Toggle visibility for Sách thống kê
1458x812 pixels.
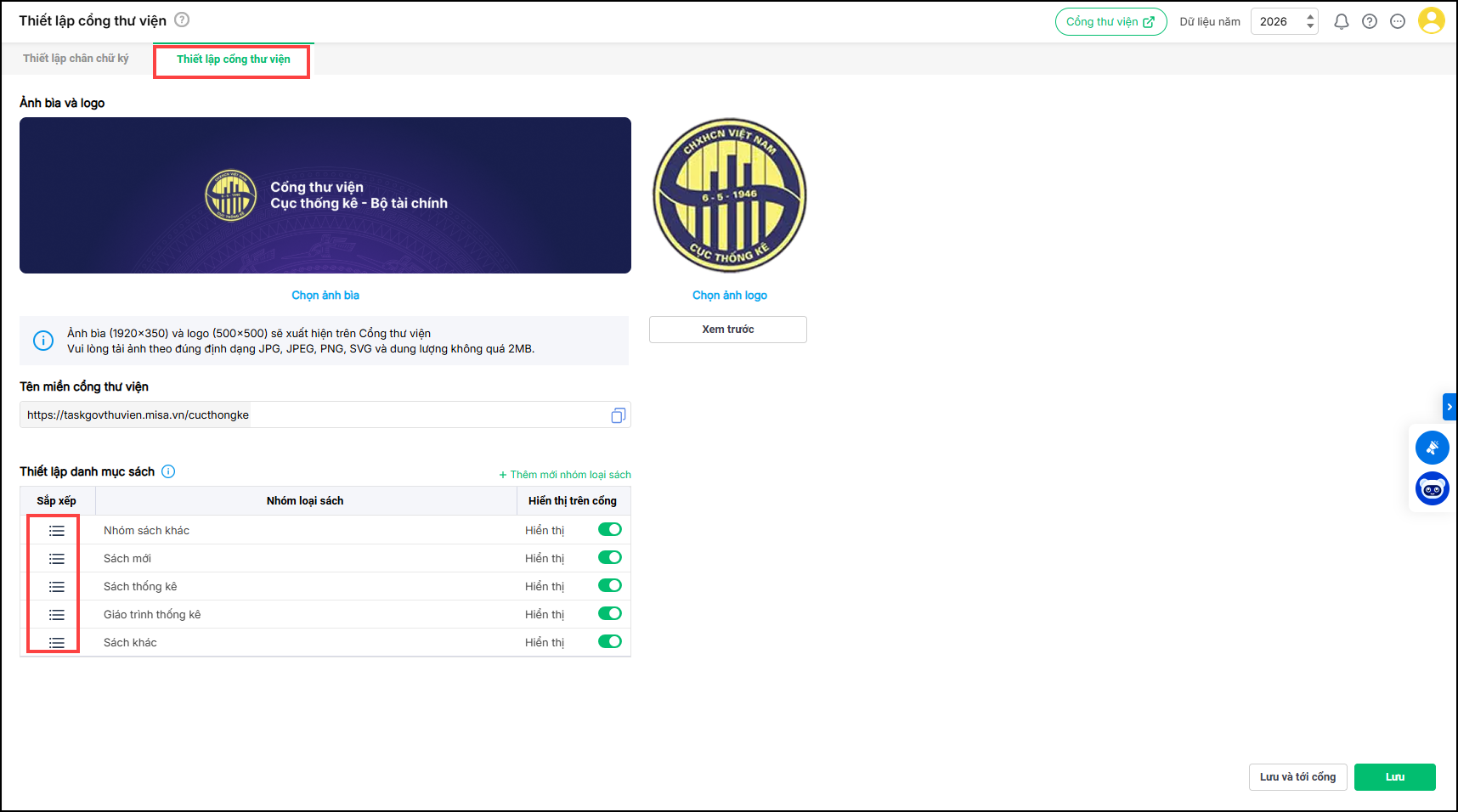610,586
